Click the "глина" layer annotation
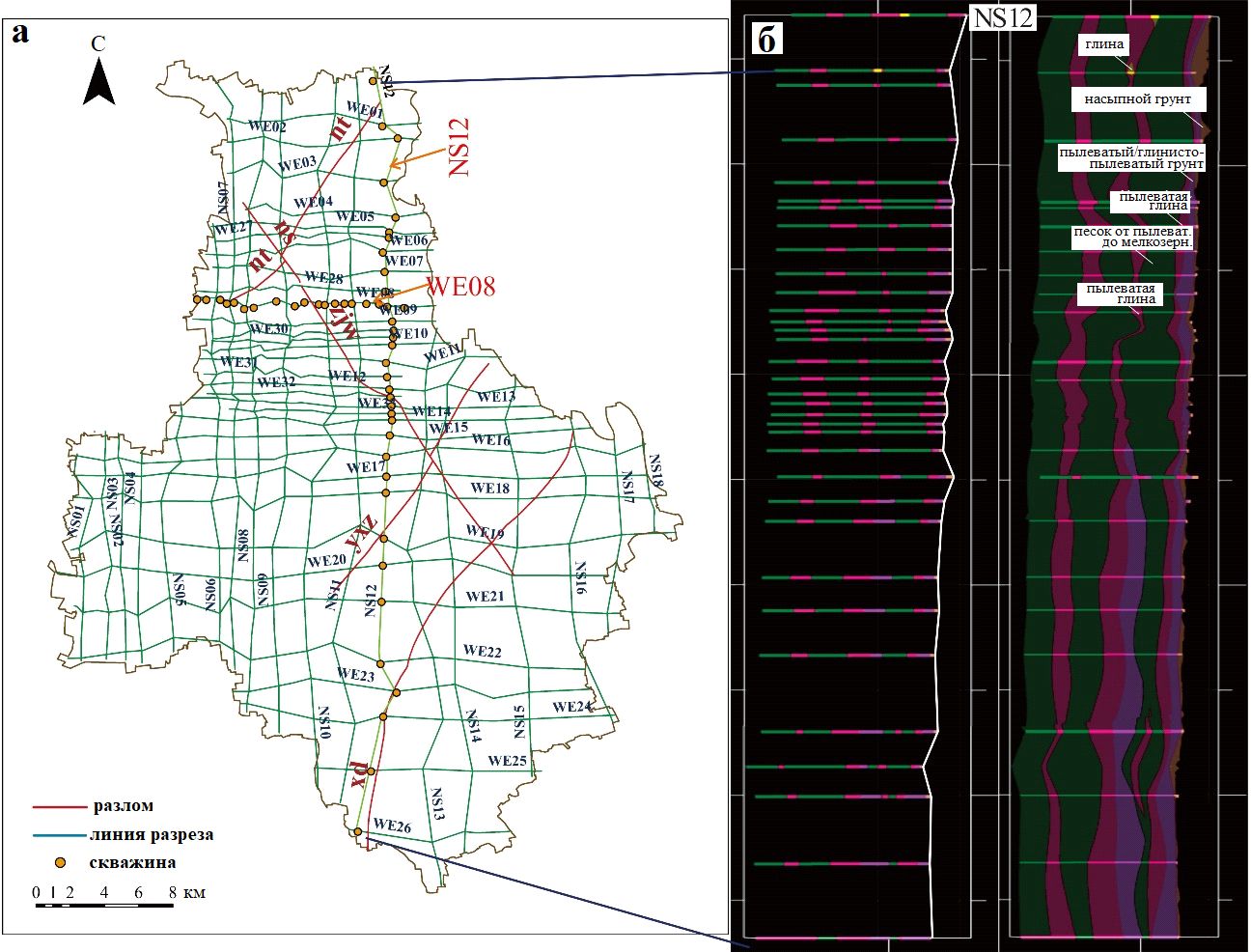This screenshot has width=1251, height=952. [1103, 44]
